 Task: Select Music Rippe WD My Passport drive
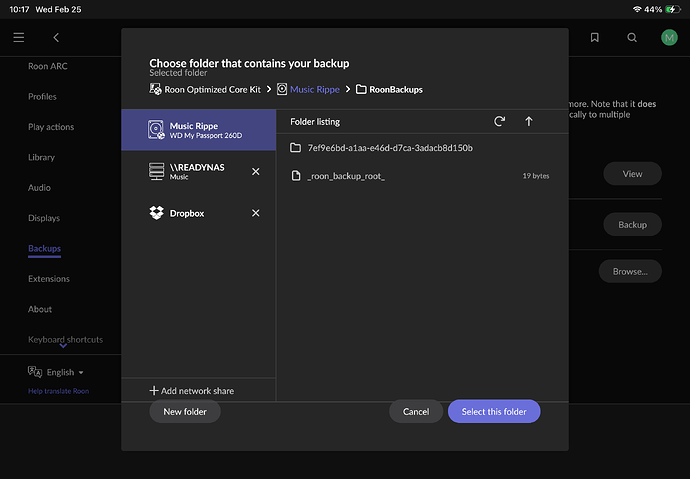[x=198, y=130]
